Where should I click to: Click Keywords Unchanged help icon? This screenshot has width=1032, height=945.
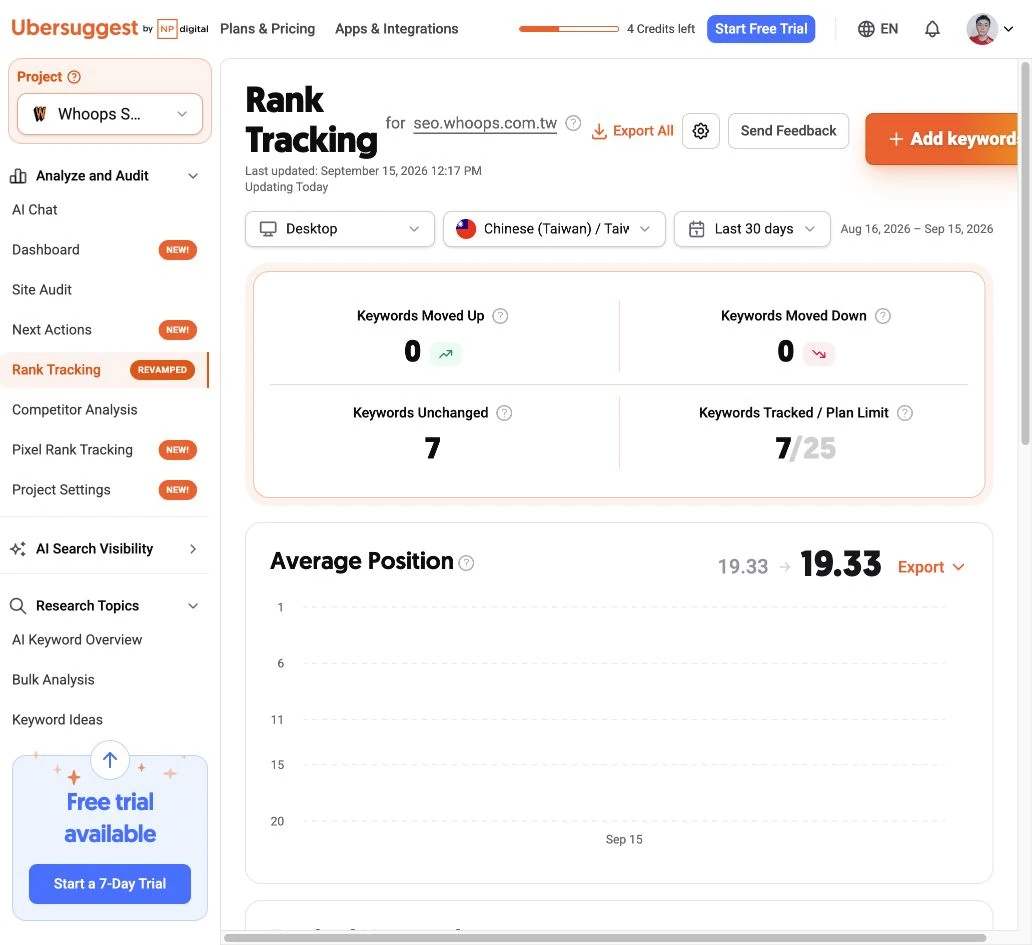pyautogui.click(x=504, y=413)
